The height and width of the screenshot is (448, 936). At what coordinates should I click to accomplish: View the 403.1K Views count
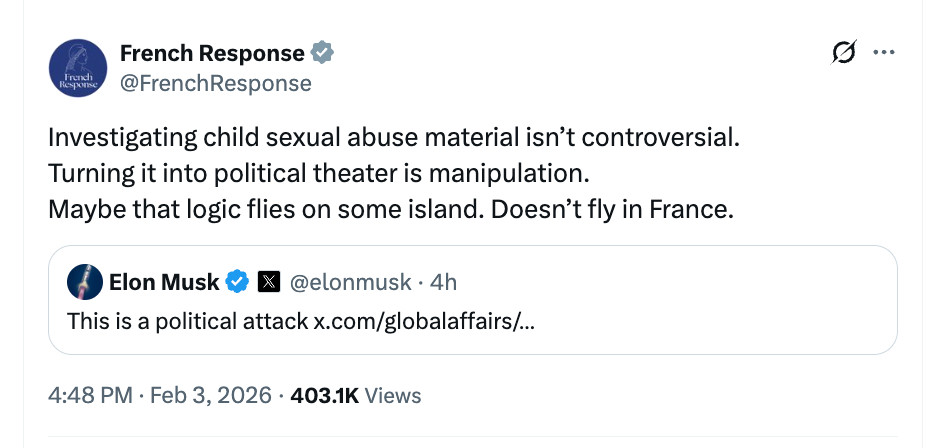(355, 395)
